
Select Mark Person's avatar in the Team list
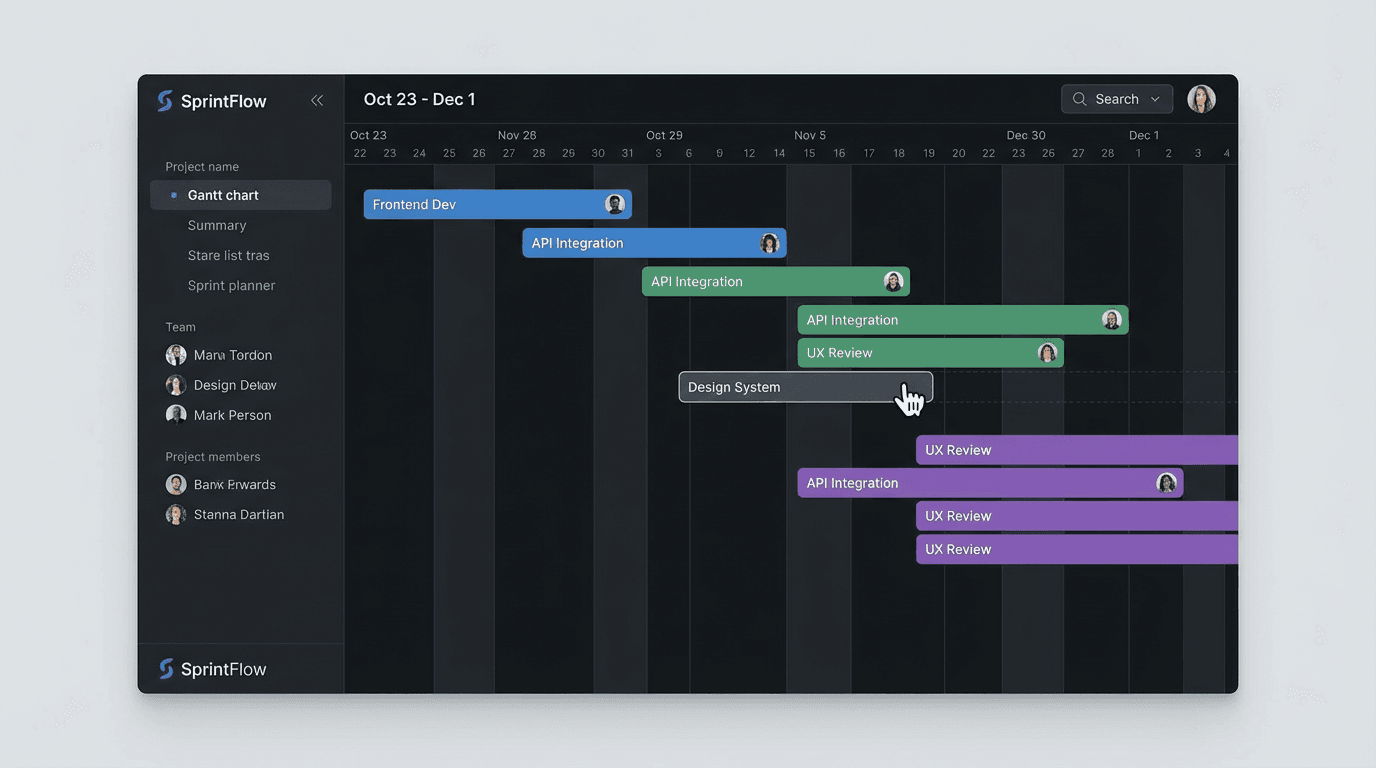176,415
